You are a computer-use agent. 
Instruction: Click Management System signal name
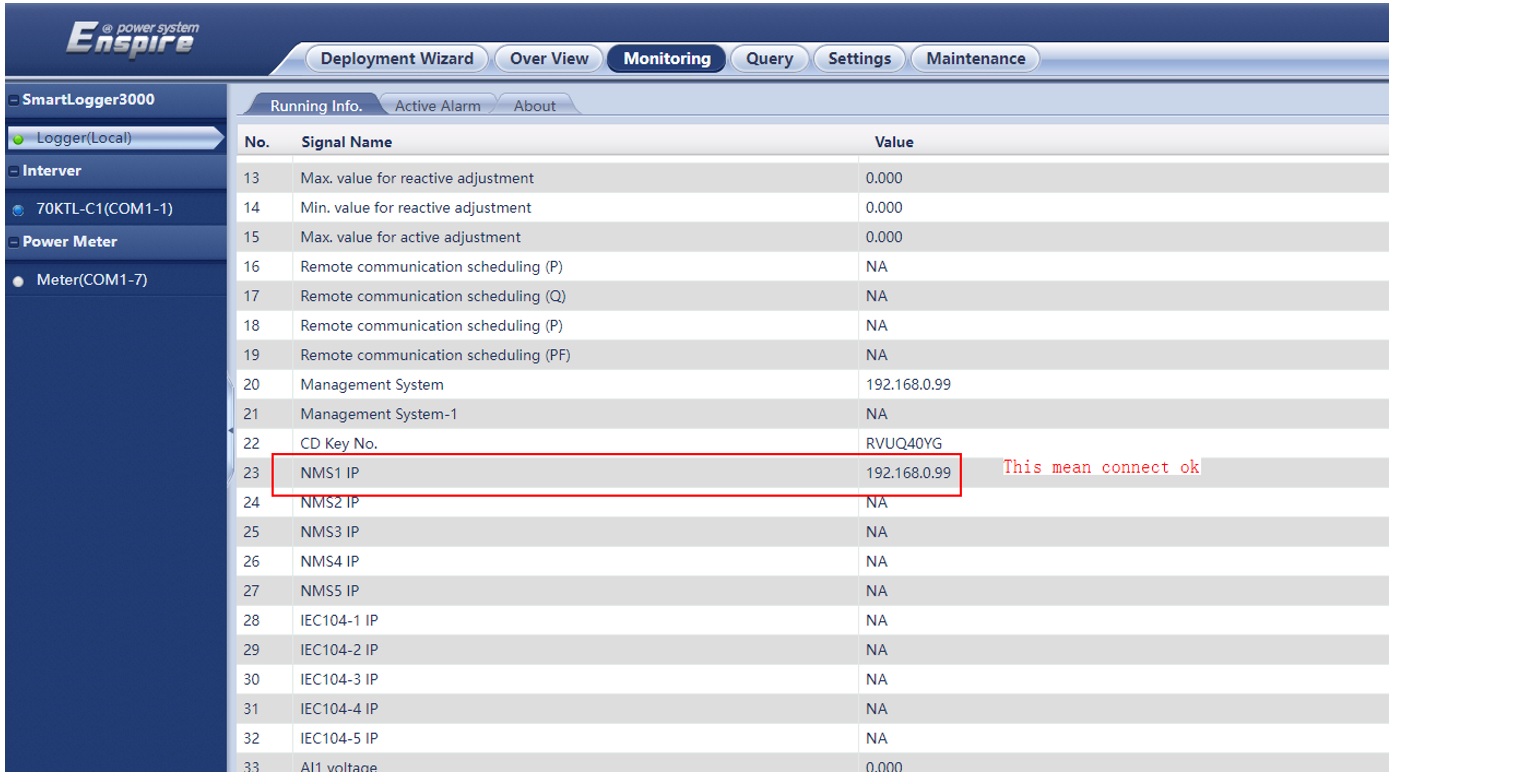click(371, 384)
